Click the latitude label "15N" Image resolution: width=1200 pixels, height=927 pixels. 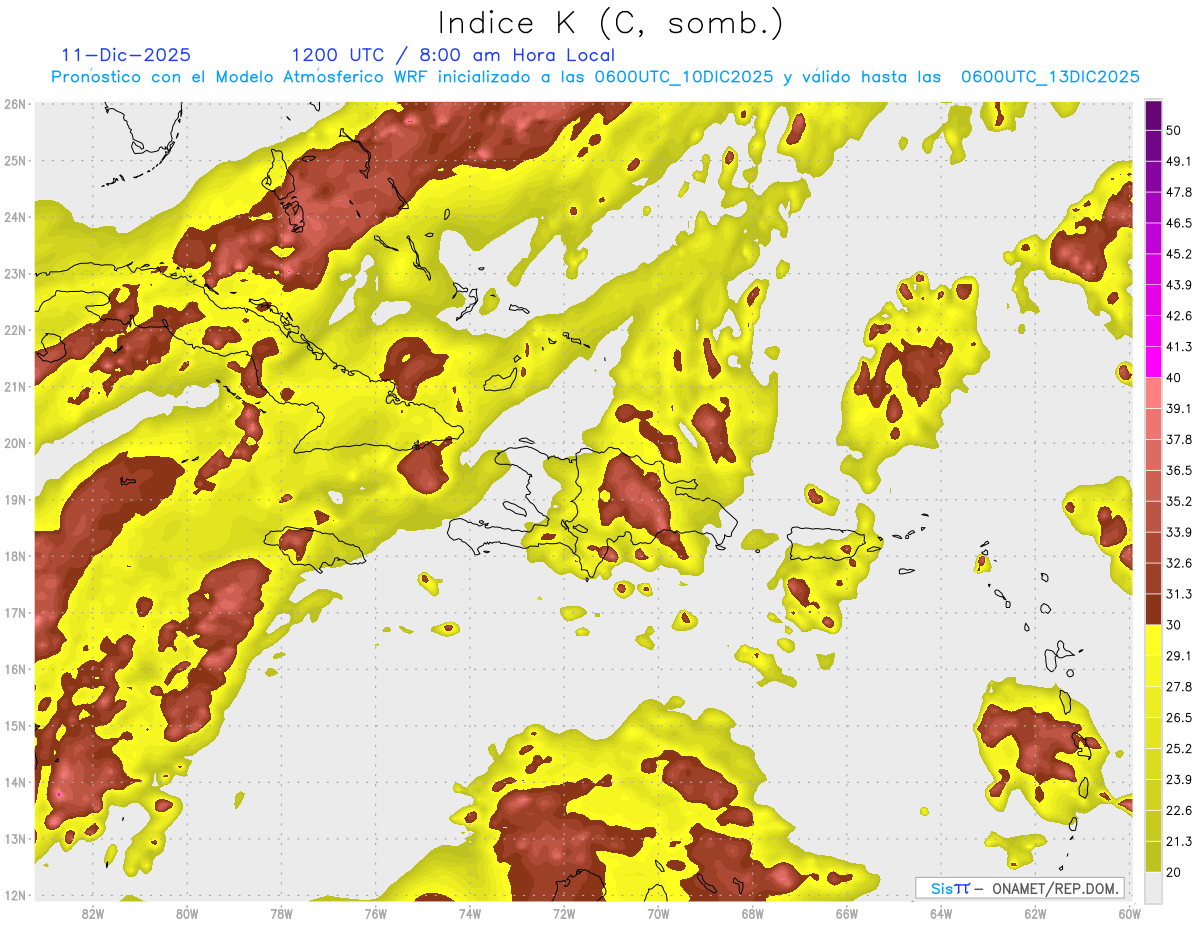click(15, 725)
